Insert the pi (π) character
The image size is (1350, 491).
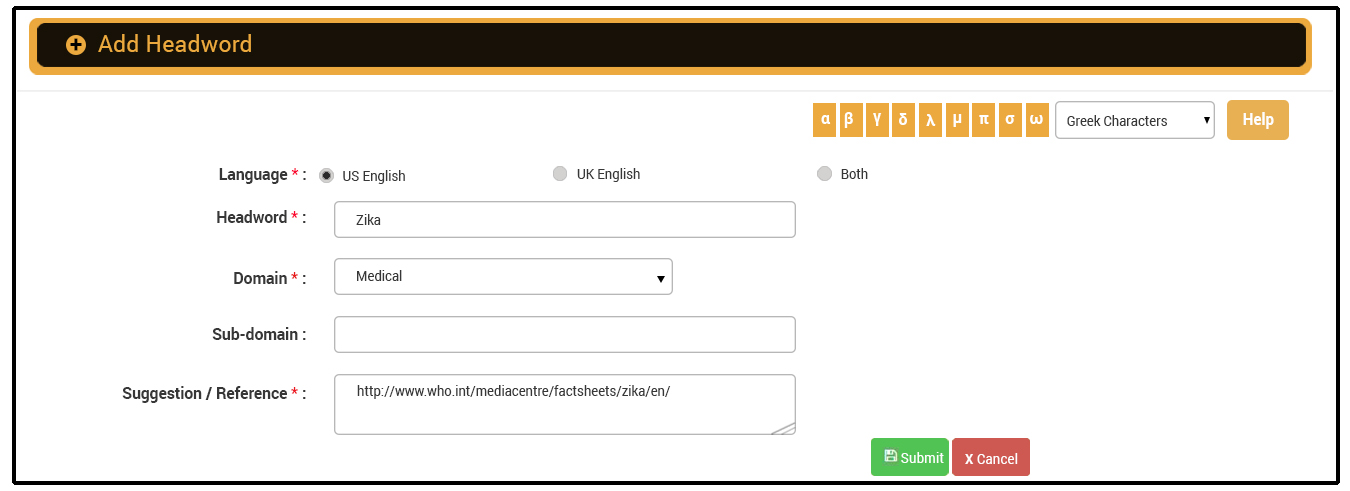(x=984, y=120)
